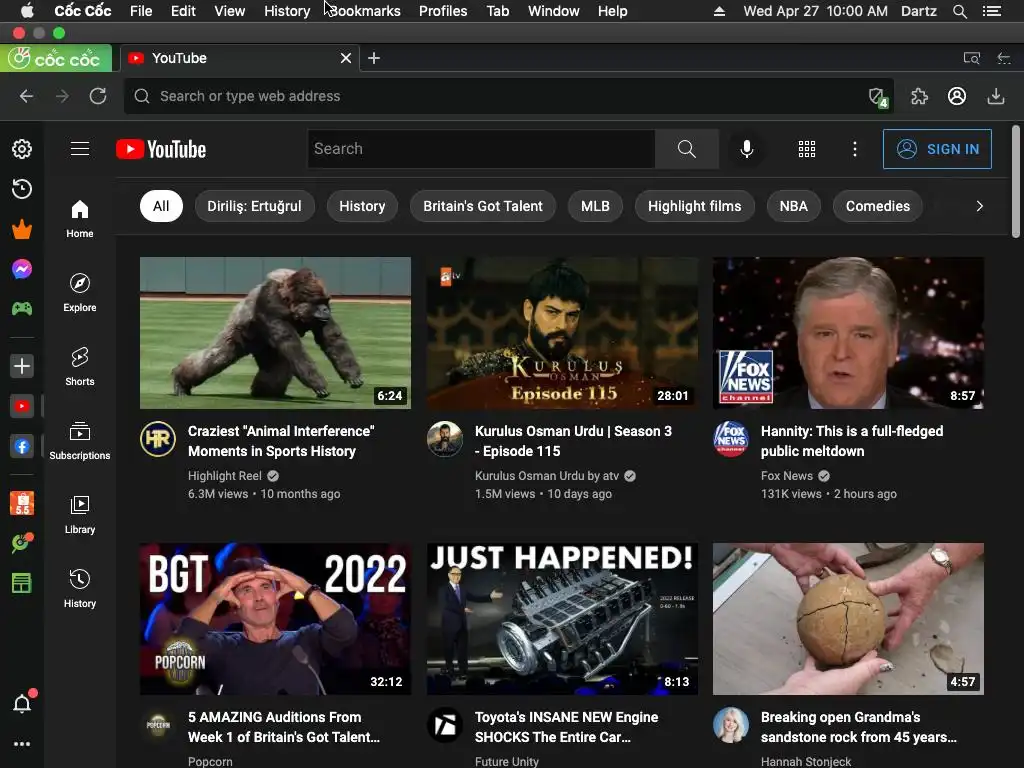This screenshot has height=768, width=1024.
Task: Click the YouTube search magnifier button
Action: [686, 149]
